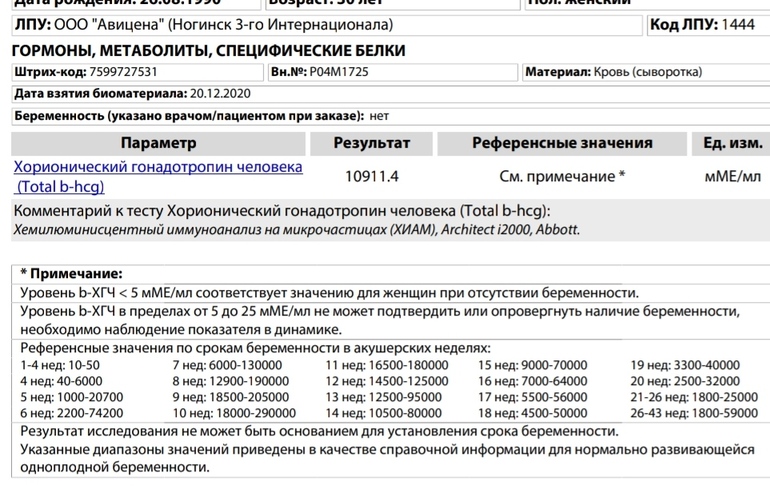Open the Хорионический гонадотропин человека link

tap(156, 168)
